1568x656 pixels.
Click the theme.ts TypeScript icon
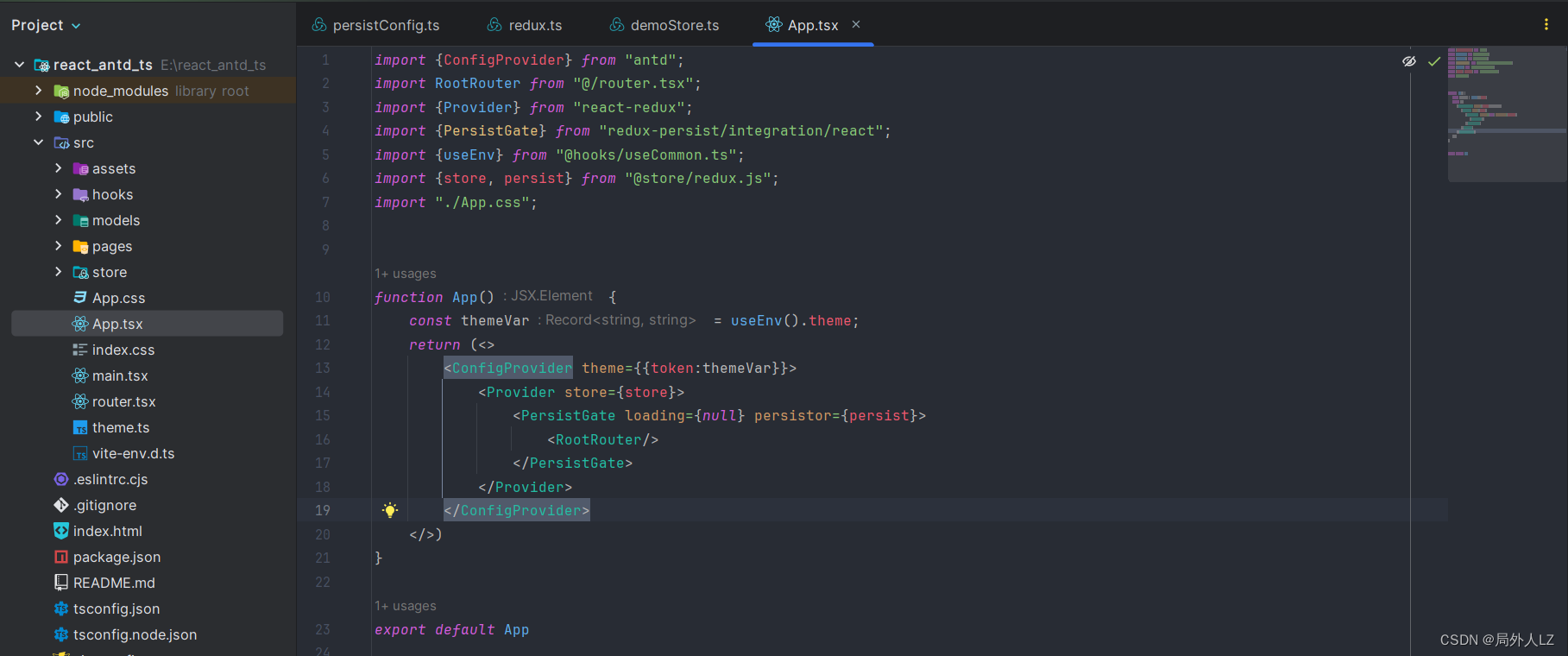80,427
